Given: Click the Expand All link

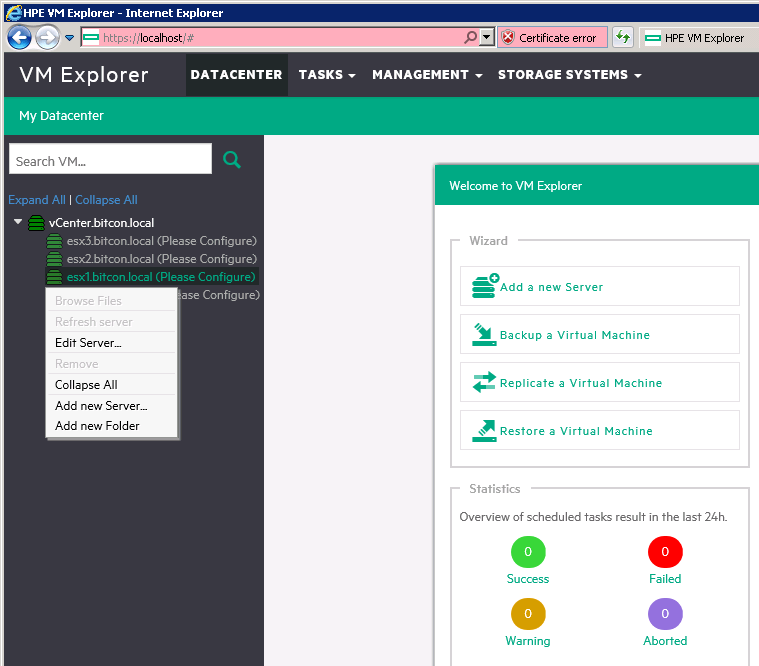Looking at the screenshot, I should pos(37,200).
